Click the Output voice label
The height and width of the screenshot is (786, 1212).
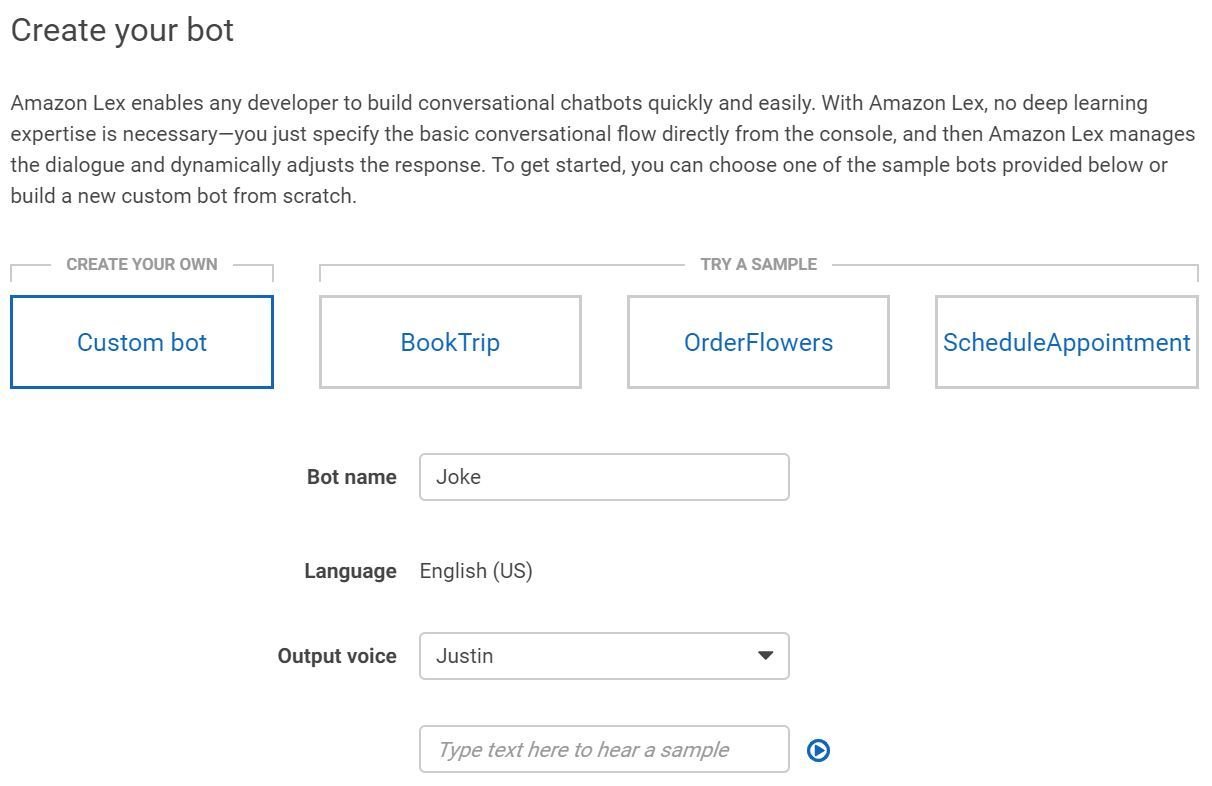click(337, 656)
